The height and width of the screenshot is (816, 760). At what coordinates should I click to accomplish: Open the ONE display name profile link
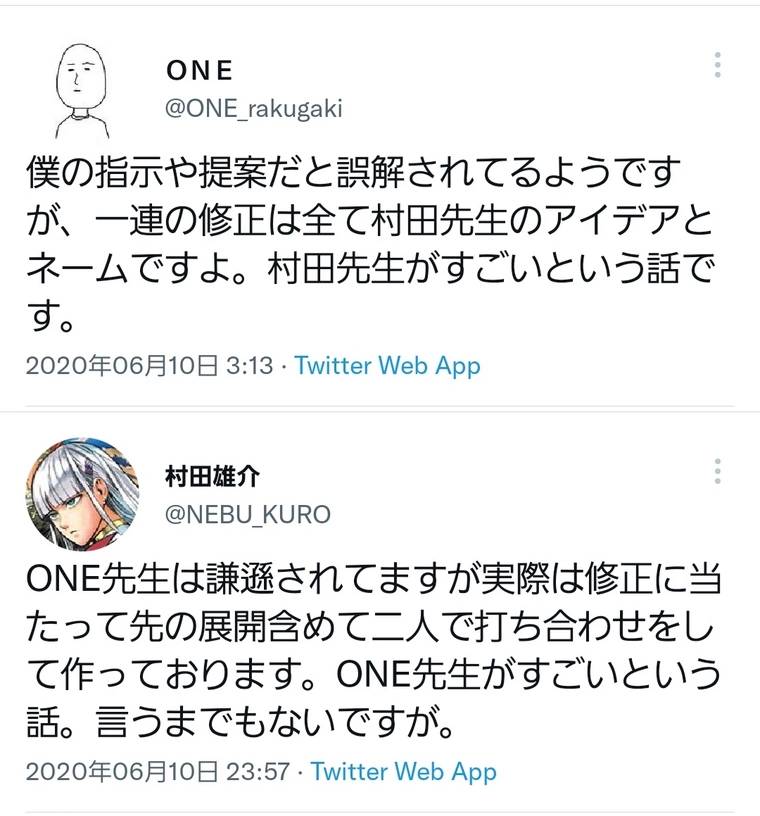click(199, 71)
